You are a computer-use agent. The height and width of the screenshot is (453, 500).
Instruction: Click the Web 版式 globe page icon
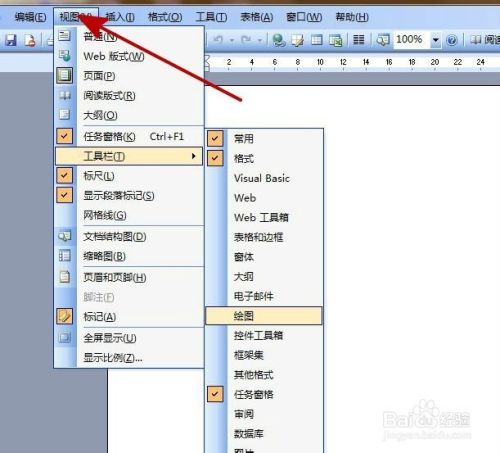(64, 56)
